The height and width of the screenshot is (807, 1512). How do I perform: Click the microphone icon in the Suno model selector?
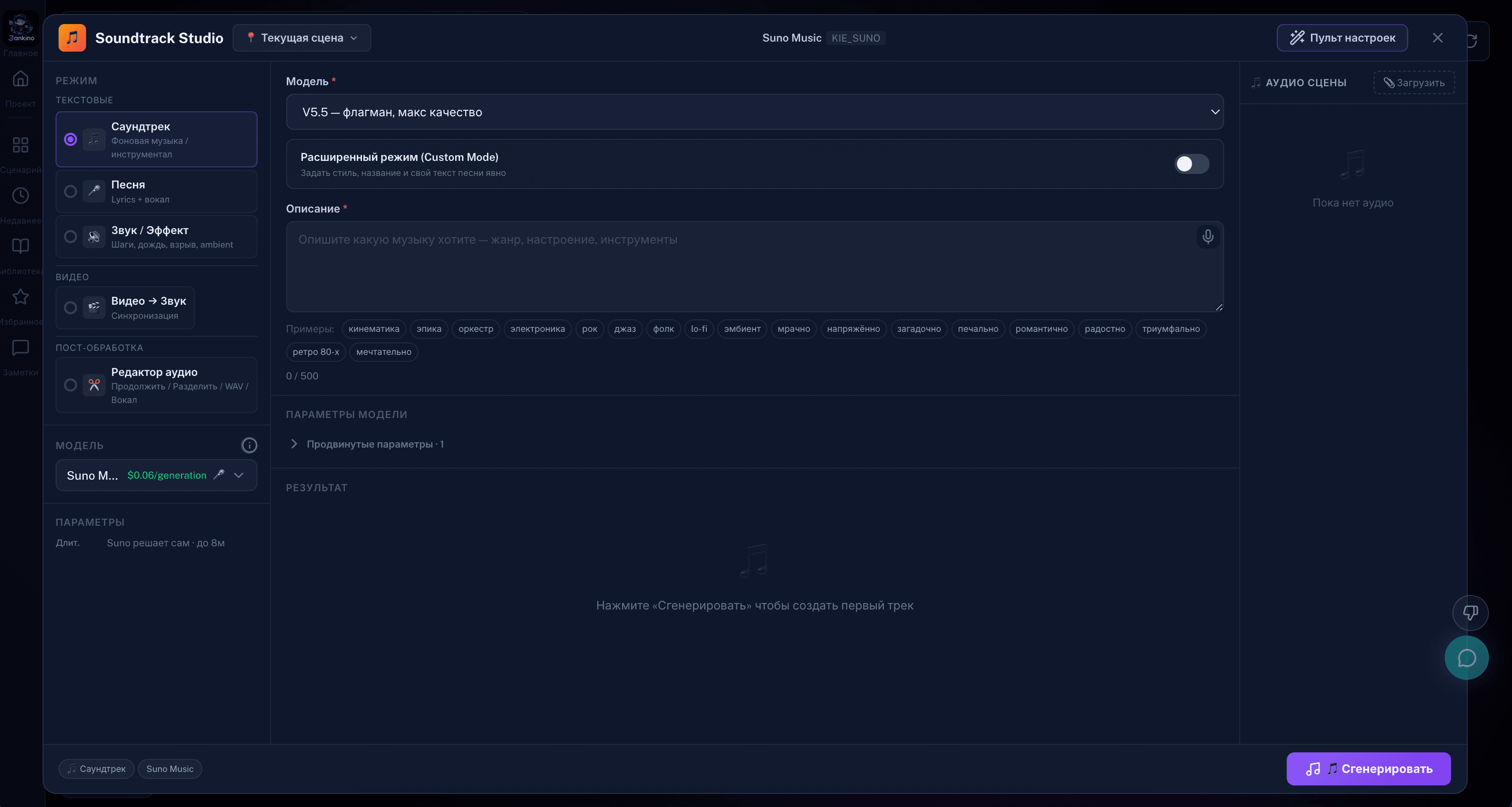click(x=219, y=475)
